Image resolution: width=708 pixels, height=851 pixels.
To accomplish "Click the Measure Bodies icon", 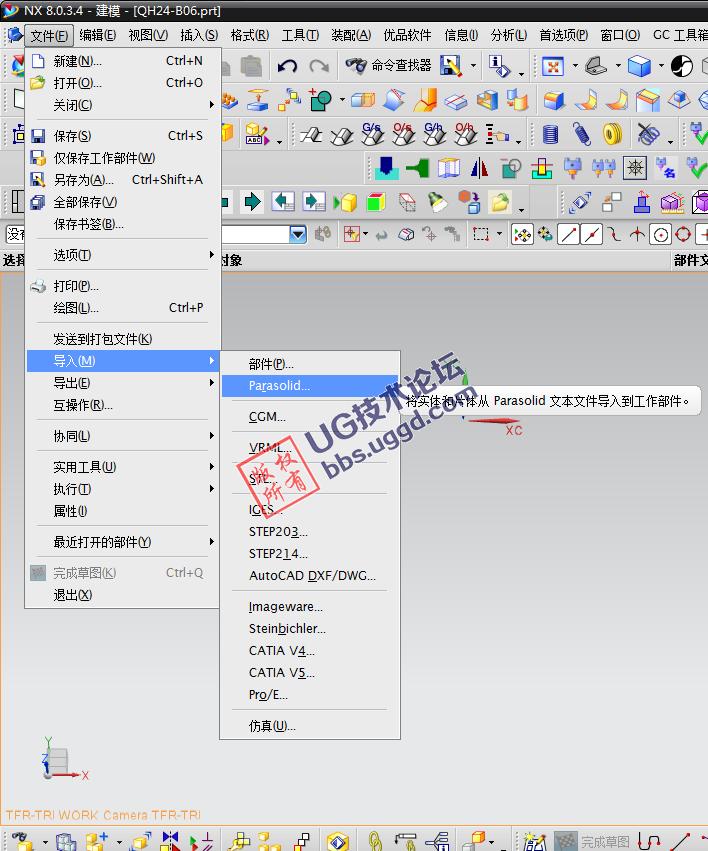I will [x=672, y=202].
